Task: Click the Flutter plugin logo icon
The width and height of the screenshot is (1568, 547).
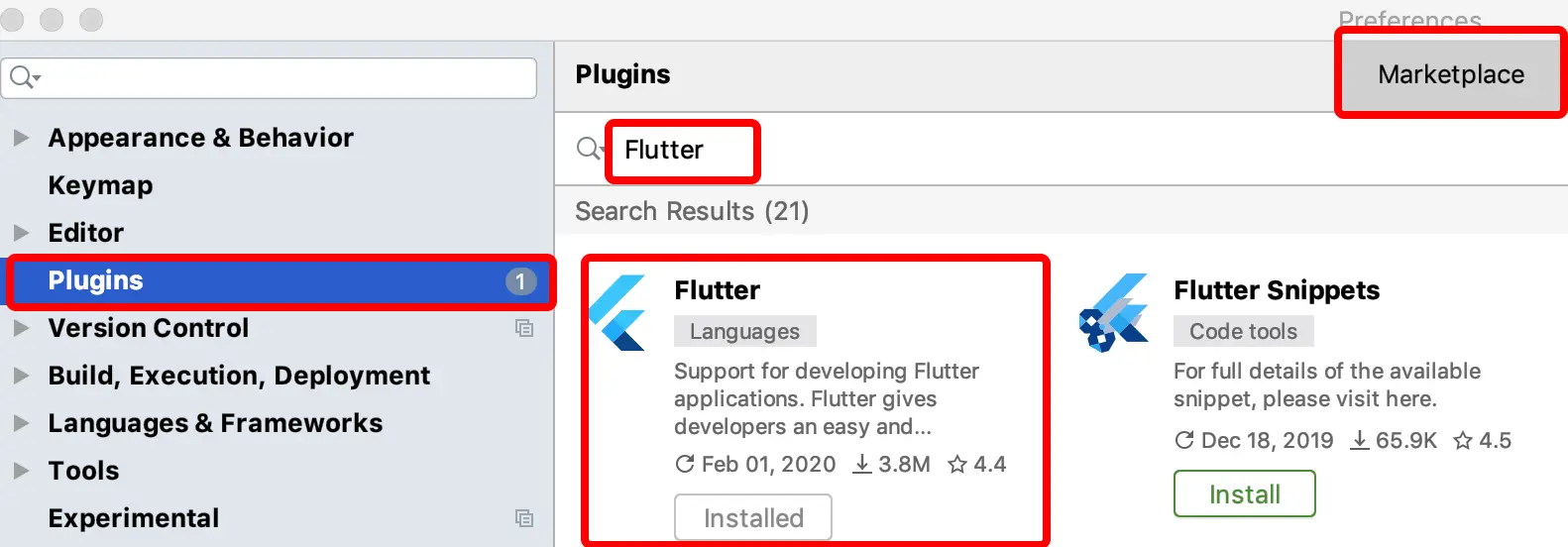Action: tap(618, 313)
